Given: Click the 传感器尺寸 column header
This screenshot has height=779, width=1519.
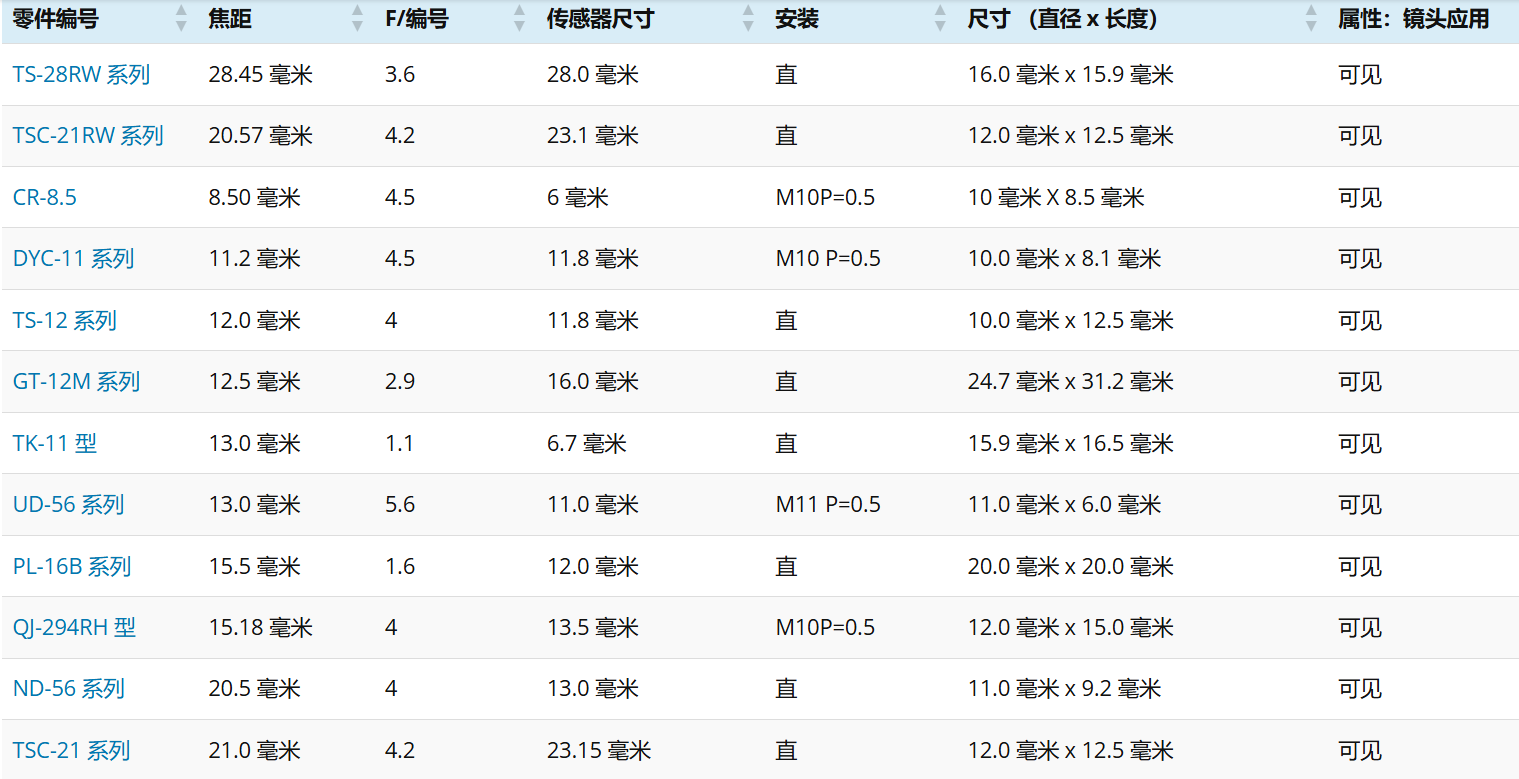Looking at the screenshot, I should (600, 18).
